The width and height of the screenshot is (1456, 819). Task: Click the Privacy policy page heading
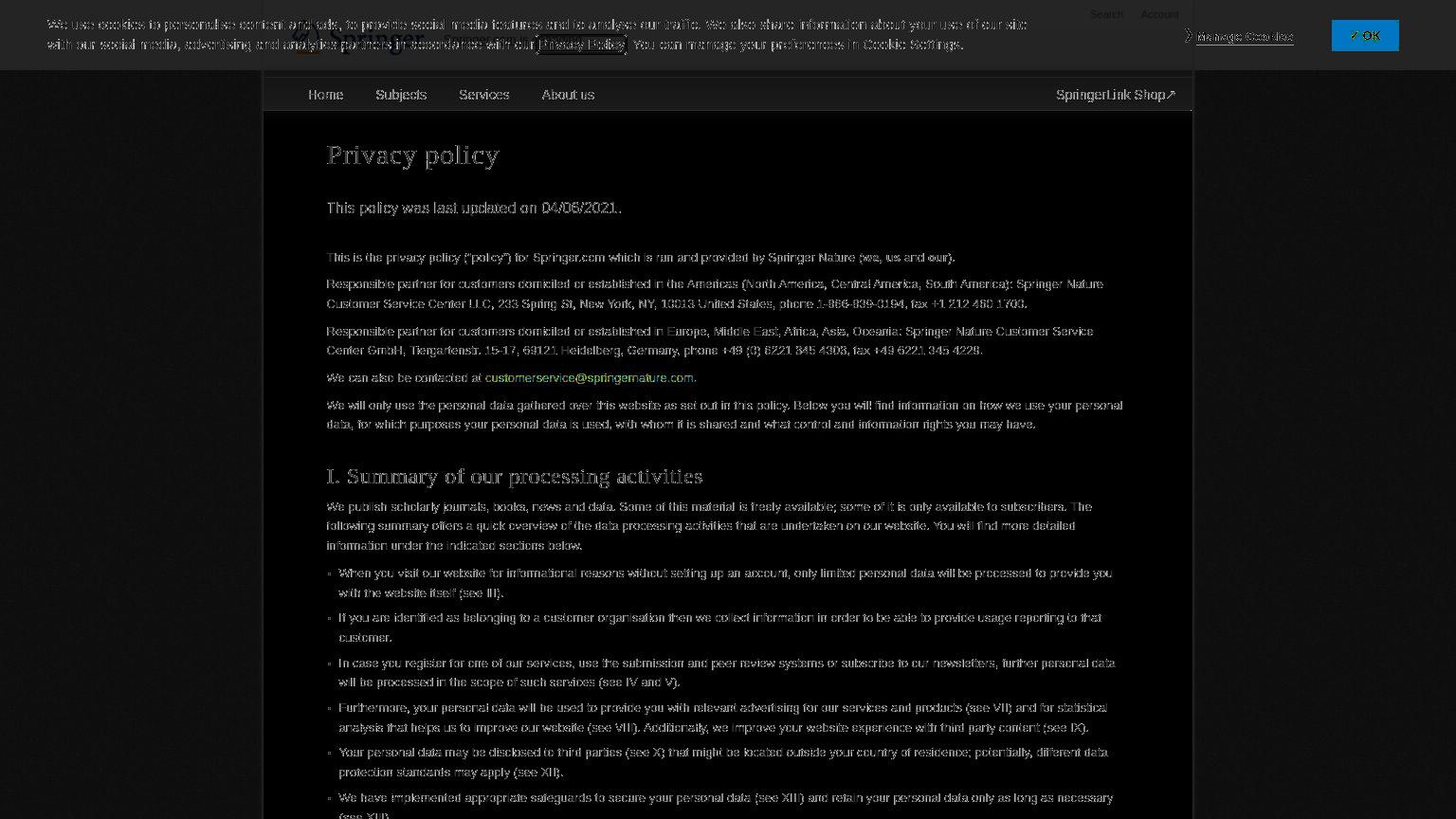click(x=412, y=155)
